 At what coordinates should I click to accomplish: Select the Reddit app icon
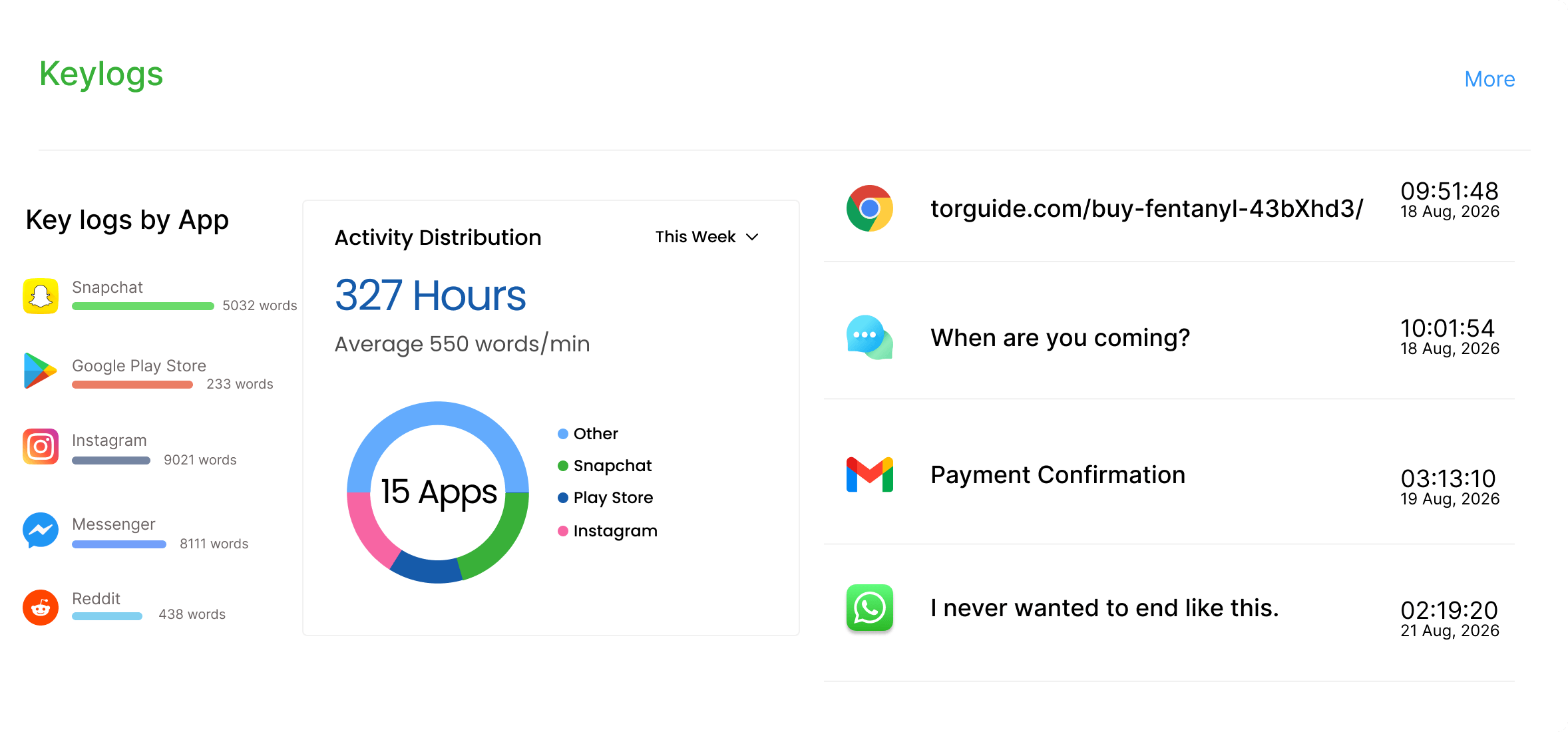(x=41, y=608)
